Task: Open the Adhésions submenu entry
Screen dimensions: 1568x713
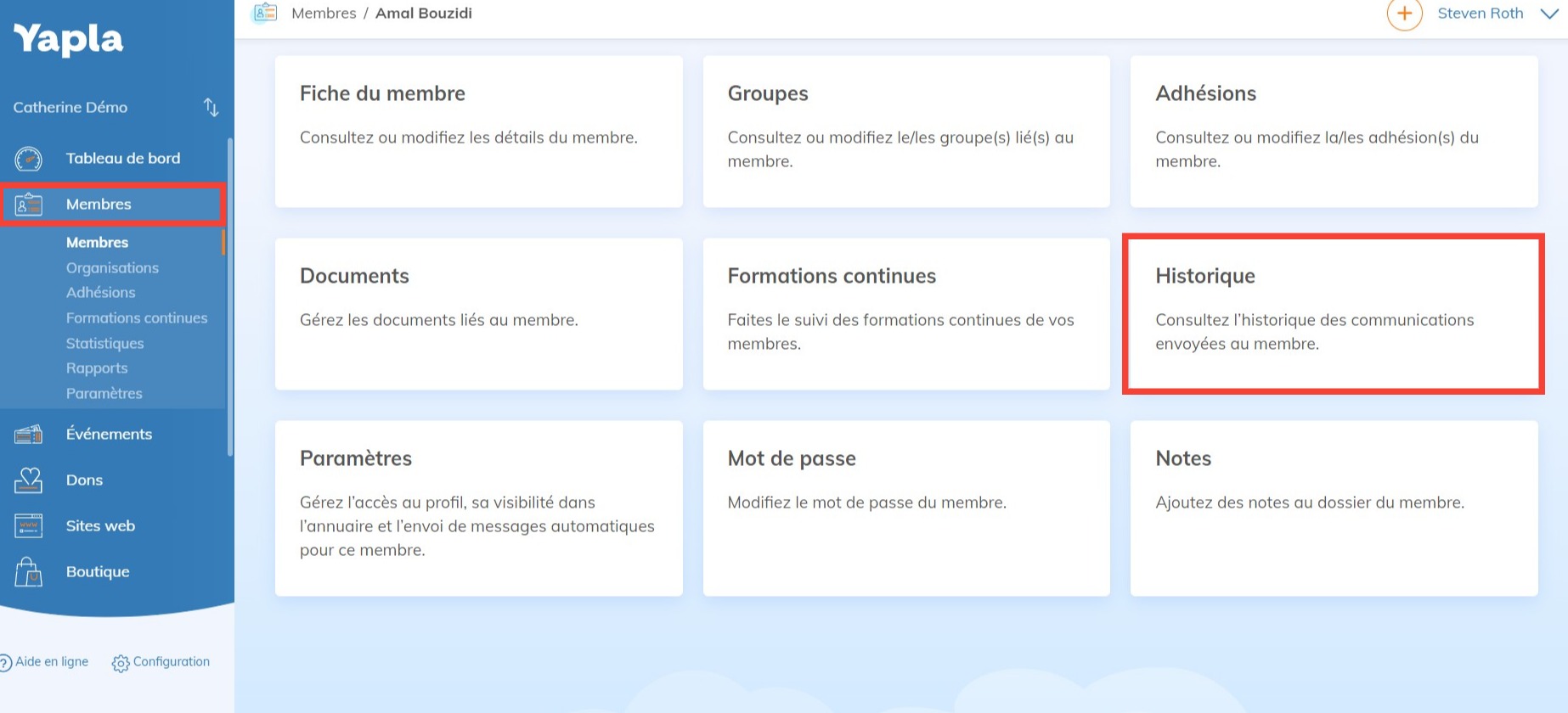Action: coord(100,293)
